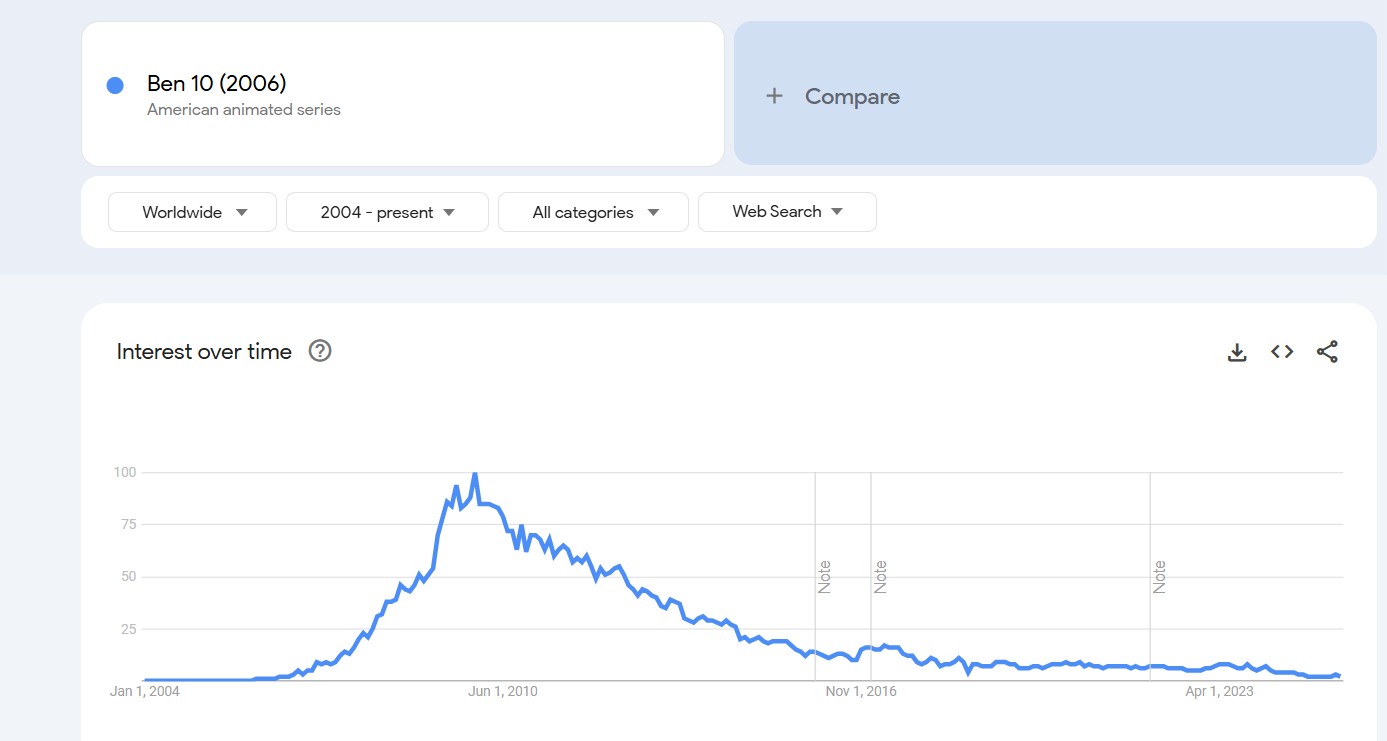Click the leftmost Note marker on the chart

pyautogui.click(x=825, y=577)
